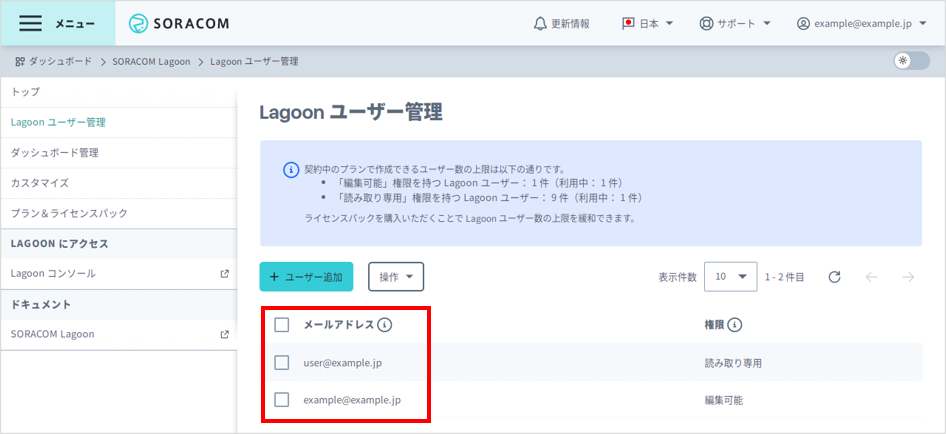Screen dimensions: 946x434
Task: Click Lagoon ユーザー管理 breadcrumb text
Action: tap(254, 62)
